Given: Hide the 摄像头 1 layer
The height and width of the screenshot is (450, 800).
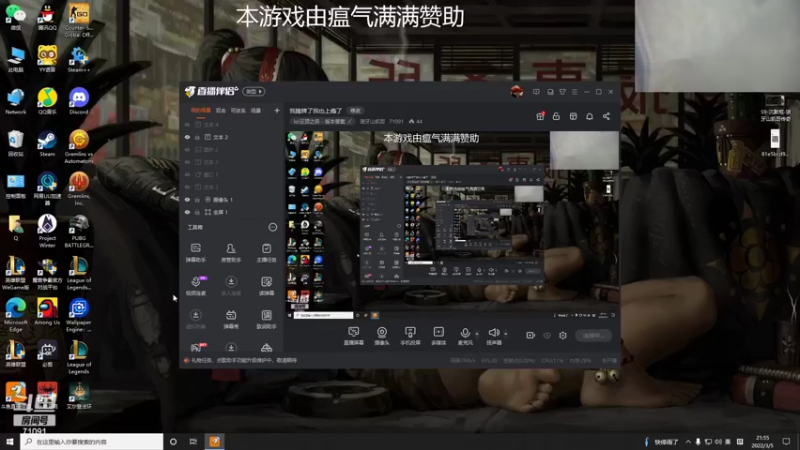Looking at the screenshot, I should click(187, 199).
